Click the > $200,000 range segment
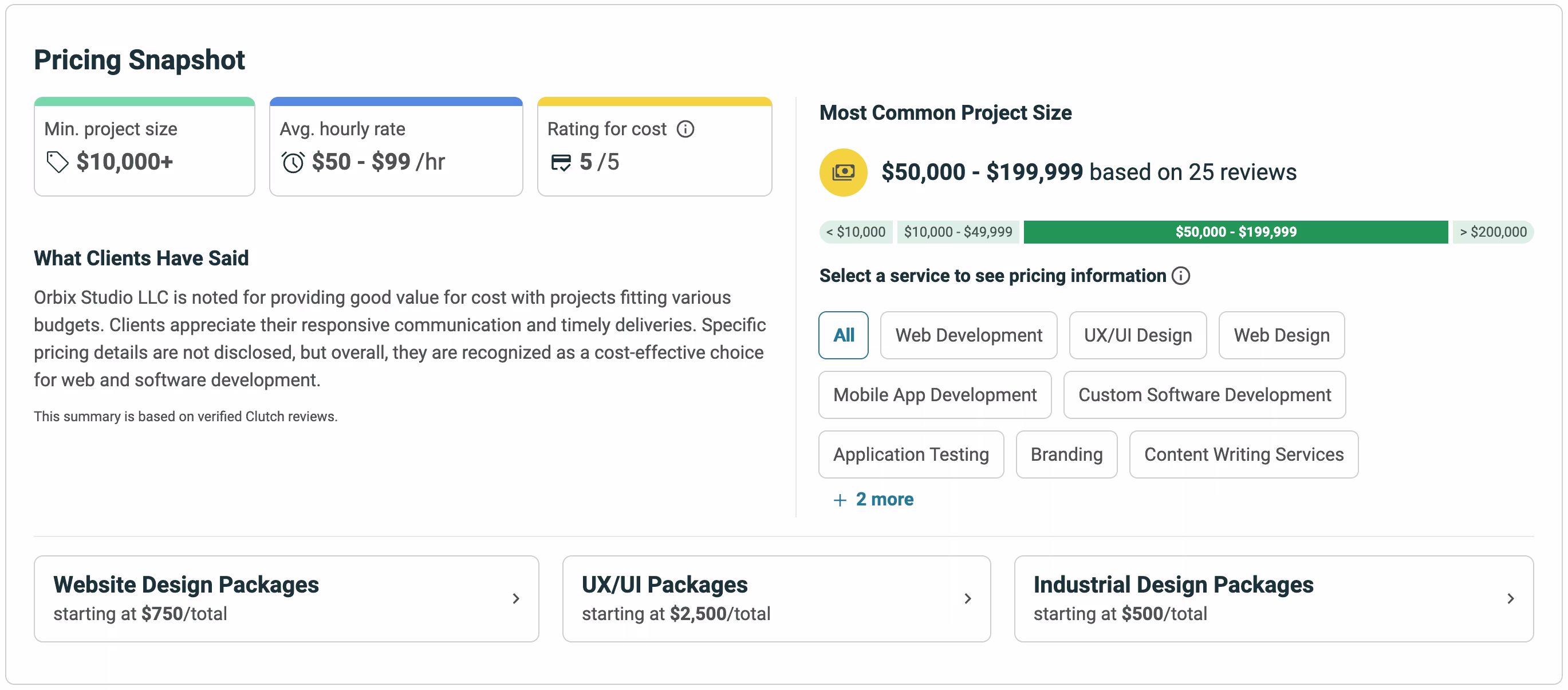This screenshot has height=690, width=1568. (1493, 232)
